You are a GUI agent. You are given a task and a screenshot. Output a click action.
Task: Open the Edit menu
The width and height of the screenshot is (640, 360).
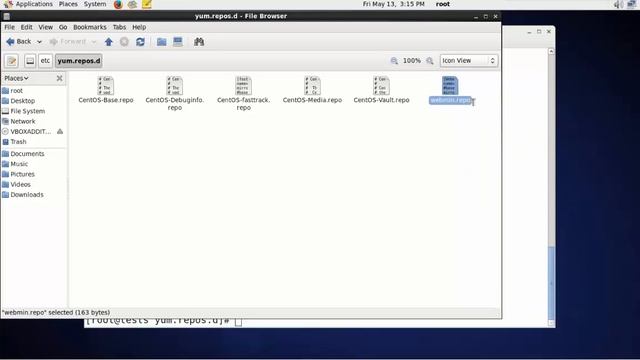27,27
